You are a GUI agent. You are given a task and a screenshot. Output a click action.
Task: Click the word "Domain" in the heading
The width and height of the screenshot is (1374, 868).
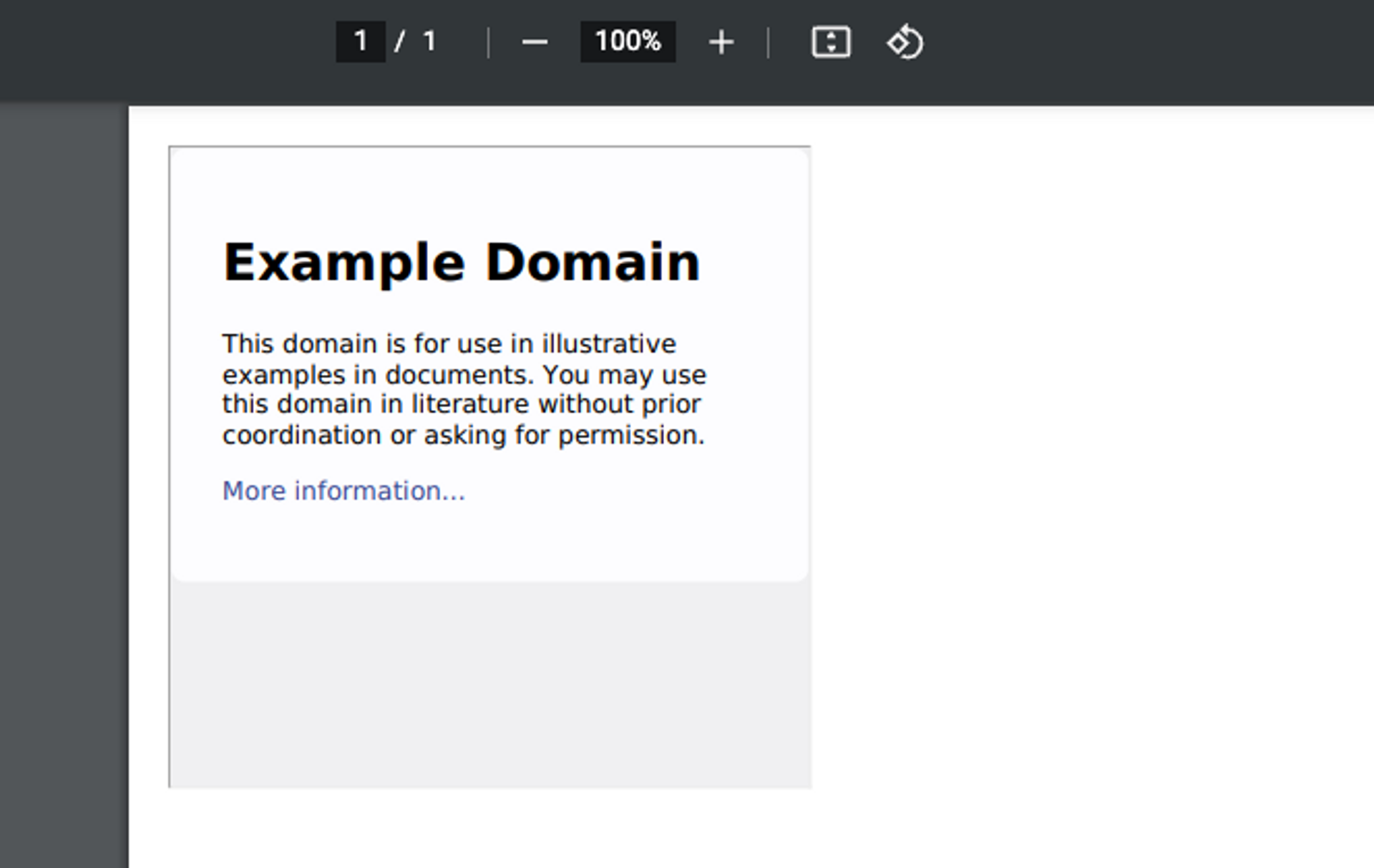click(592, 263)
